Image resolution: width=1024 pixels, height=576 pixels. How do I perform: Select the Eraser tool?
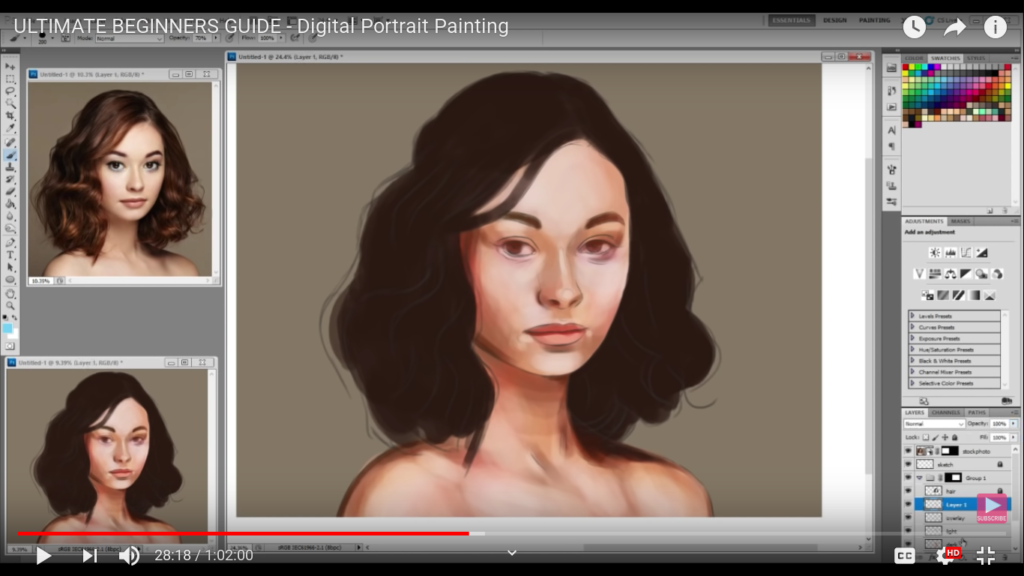click(x=10, y=191)
